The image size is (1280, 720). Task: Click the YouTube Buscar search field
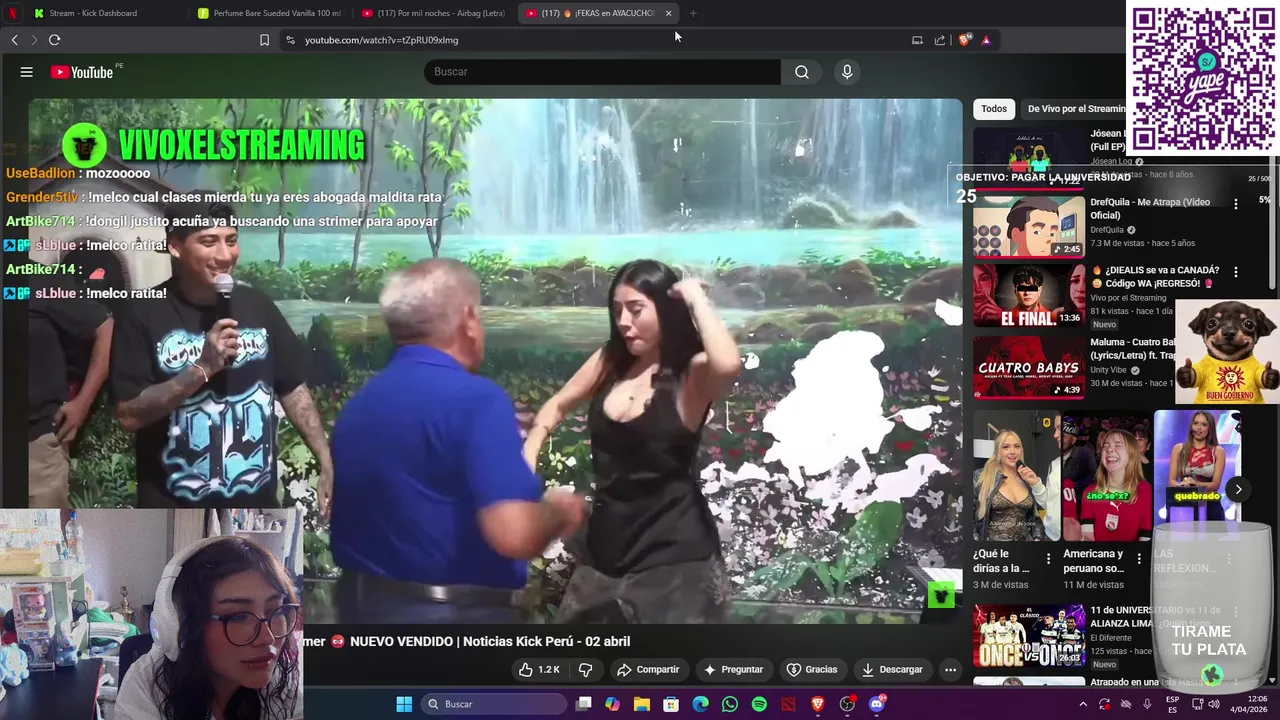point(602,72)
